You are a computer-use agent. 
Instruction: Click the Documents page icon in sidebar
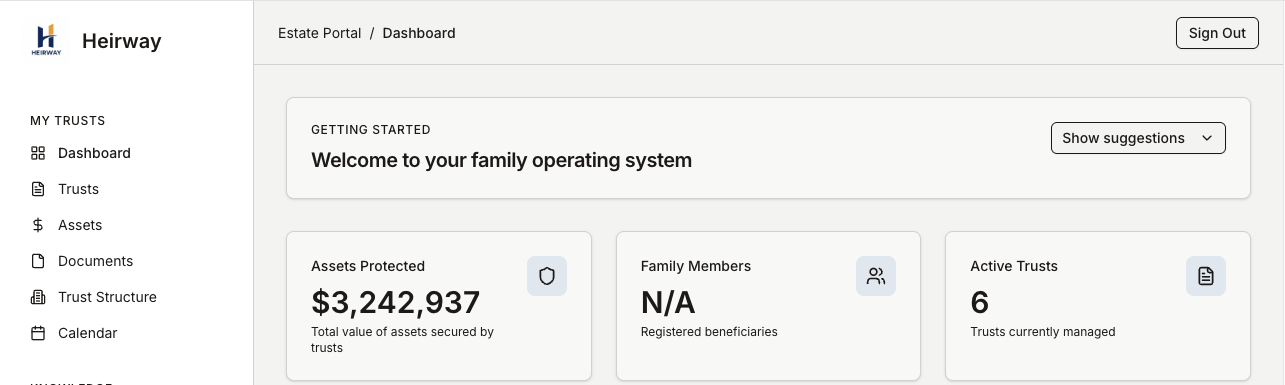pos(38,261)
